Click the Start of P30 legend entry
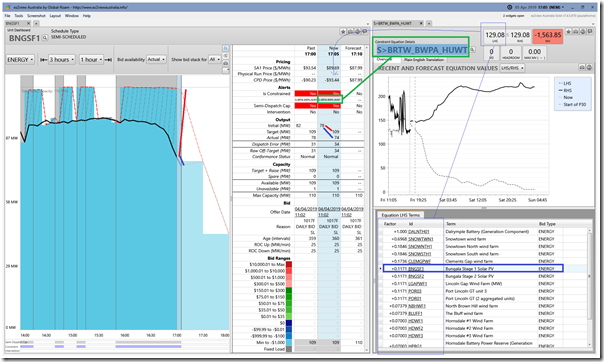This screenshot has height=362, width=604. click(x=572, y=105)
